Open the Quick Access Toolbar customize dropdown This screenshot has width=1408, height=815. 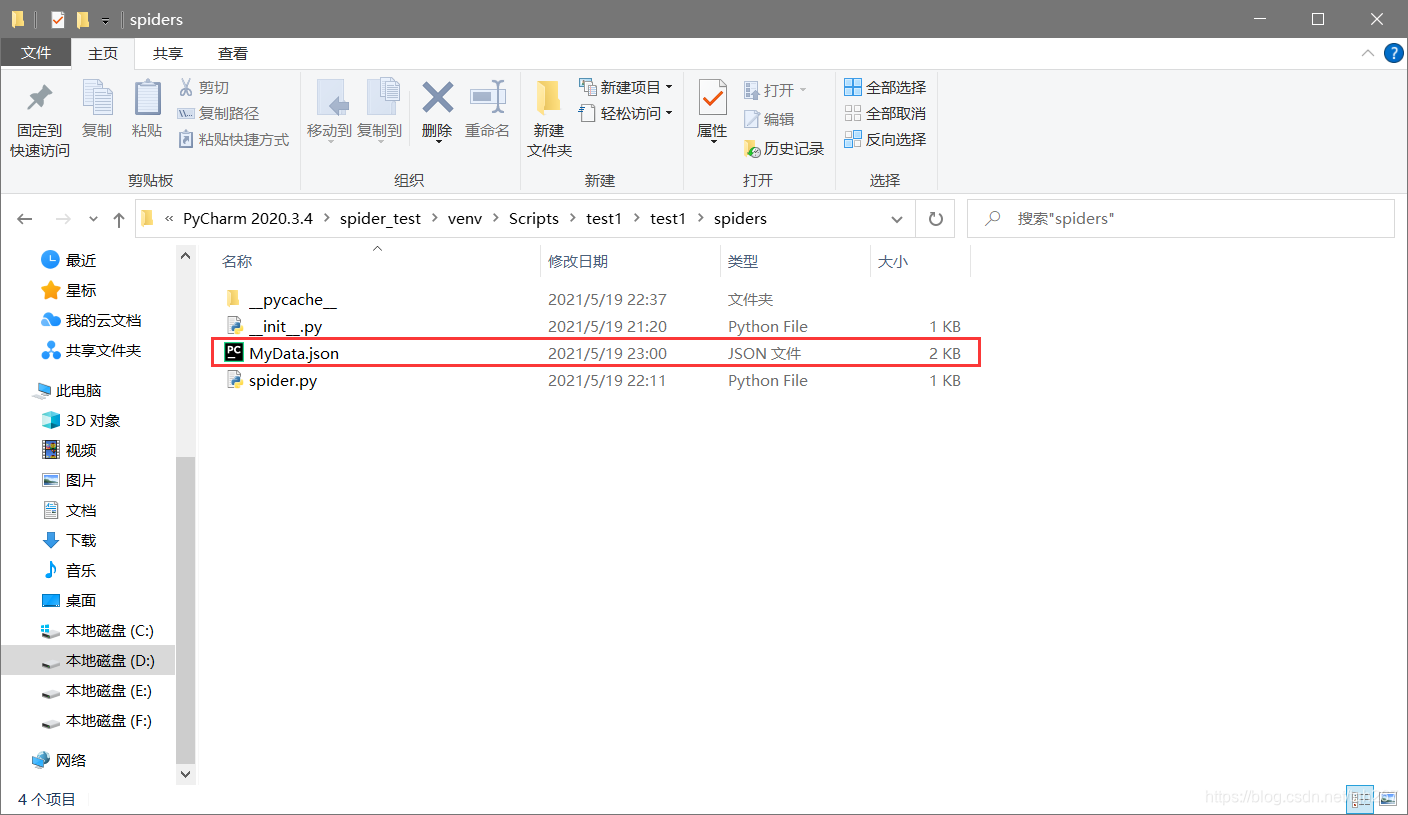[105, 20]
